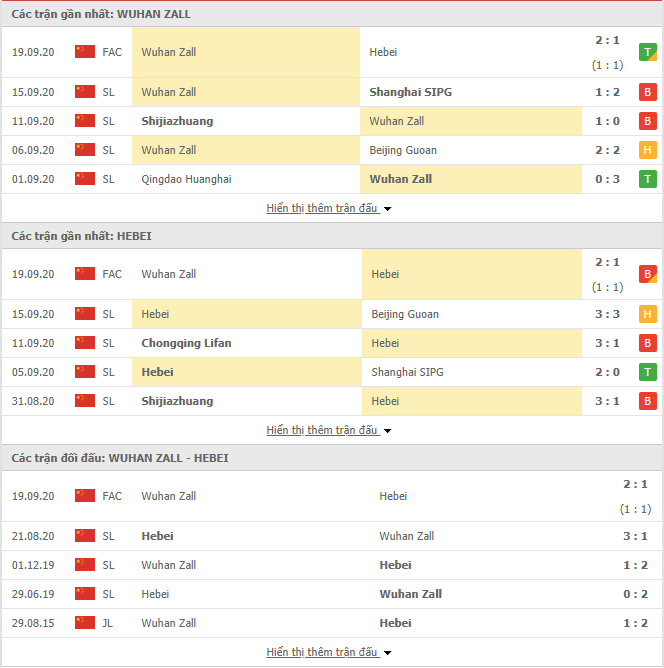Click the red B badge for Chongqing Lifan 3:1 match
This screenshot has width=664, height=668.
pyautogui.click(x=647, y=343)
